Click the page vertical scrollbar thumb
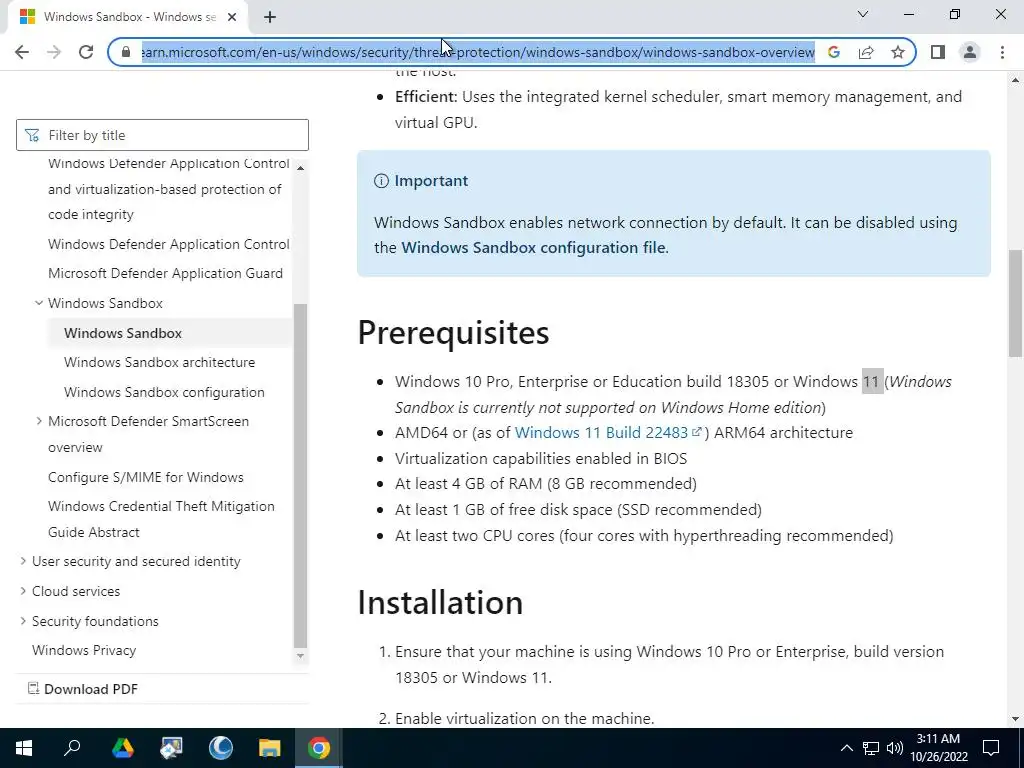 click(1015, 303)
